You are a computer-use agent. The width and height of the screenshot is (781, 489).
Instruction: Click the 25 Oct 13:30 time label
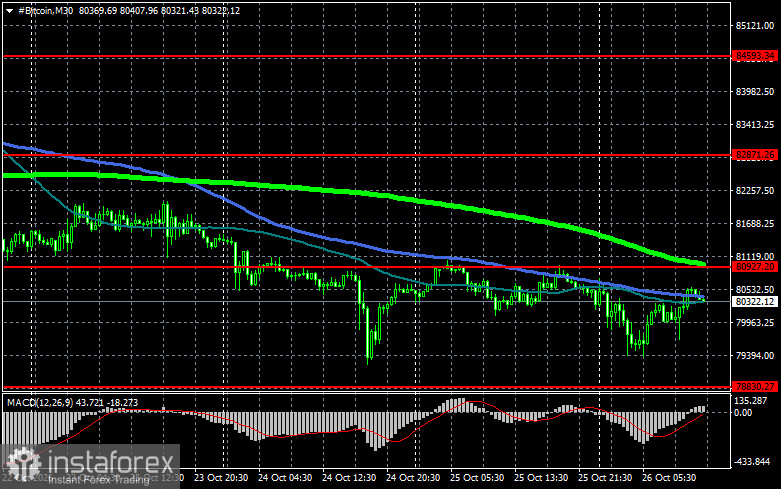(541, 478)
